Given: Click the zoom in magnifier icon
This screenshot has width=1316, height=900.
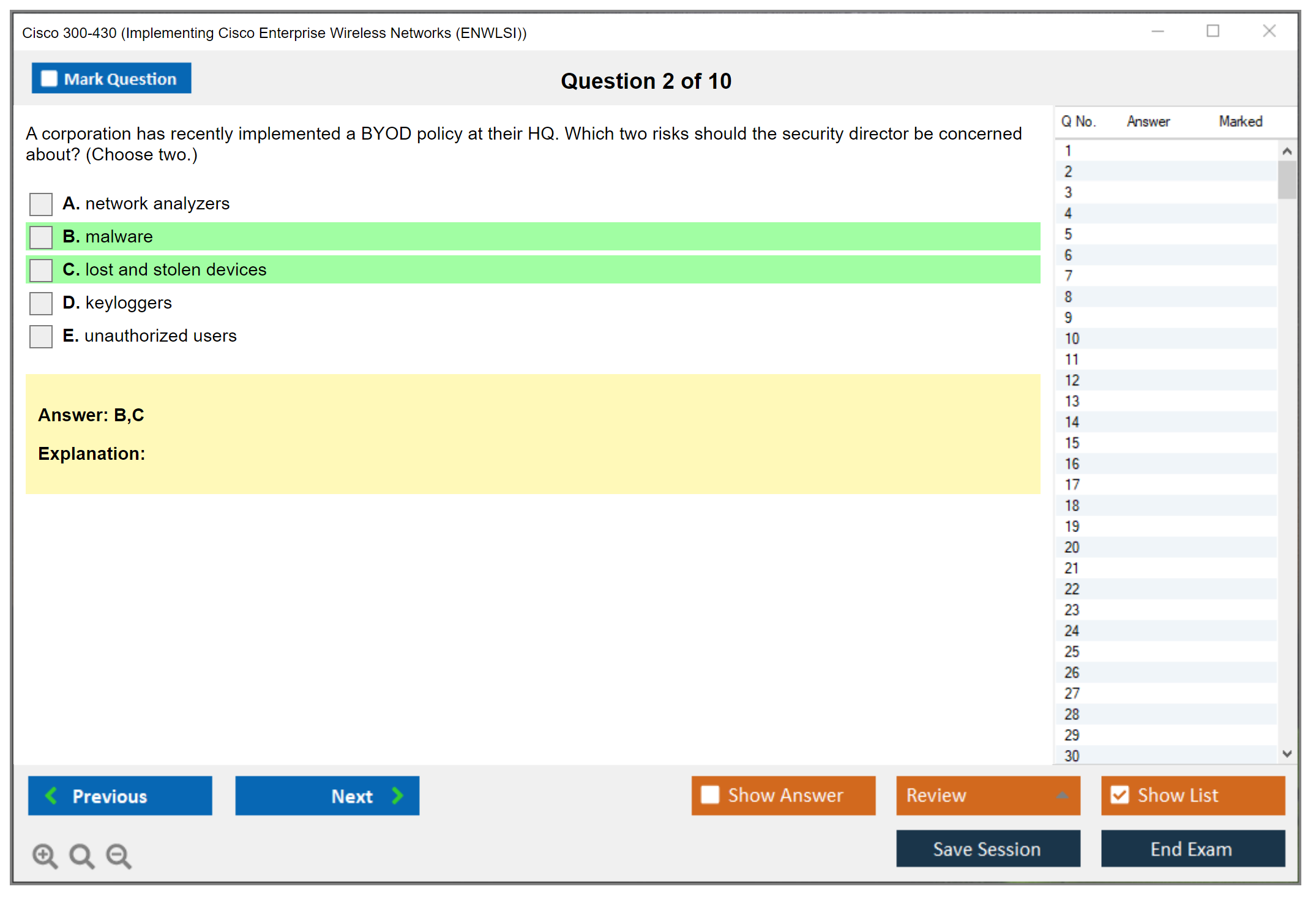Looking at the screenshot, I should [45, 855].
